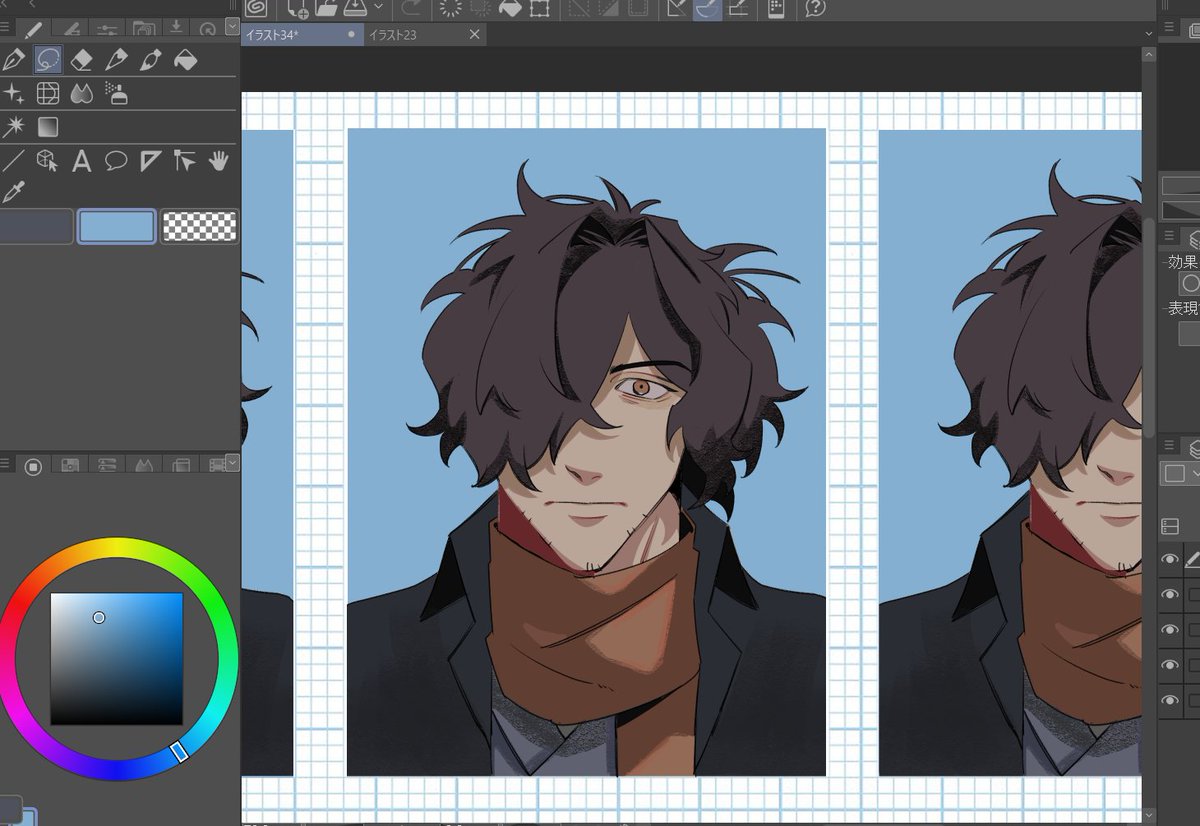This screenshot has width=1200, height=826.
Task: Click the 効果 label
Action: pyautogui.click(x=1183, y=261)
